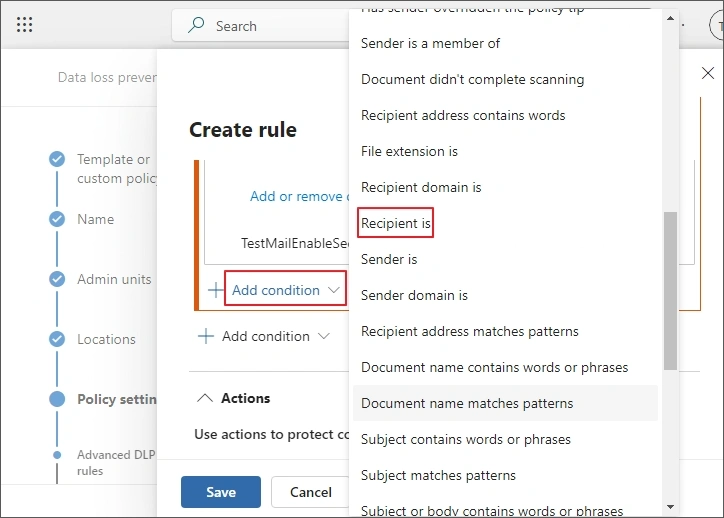Image resolution: width=724 pixels, height=518 pixels.
Task: Click the Add or remove link
Action: (299, 196)
